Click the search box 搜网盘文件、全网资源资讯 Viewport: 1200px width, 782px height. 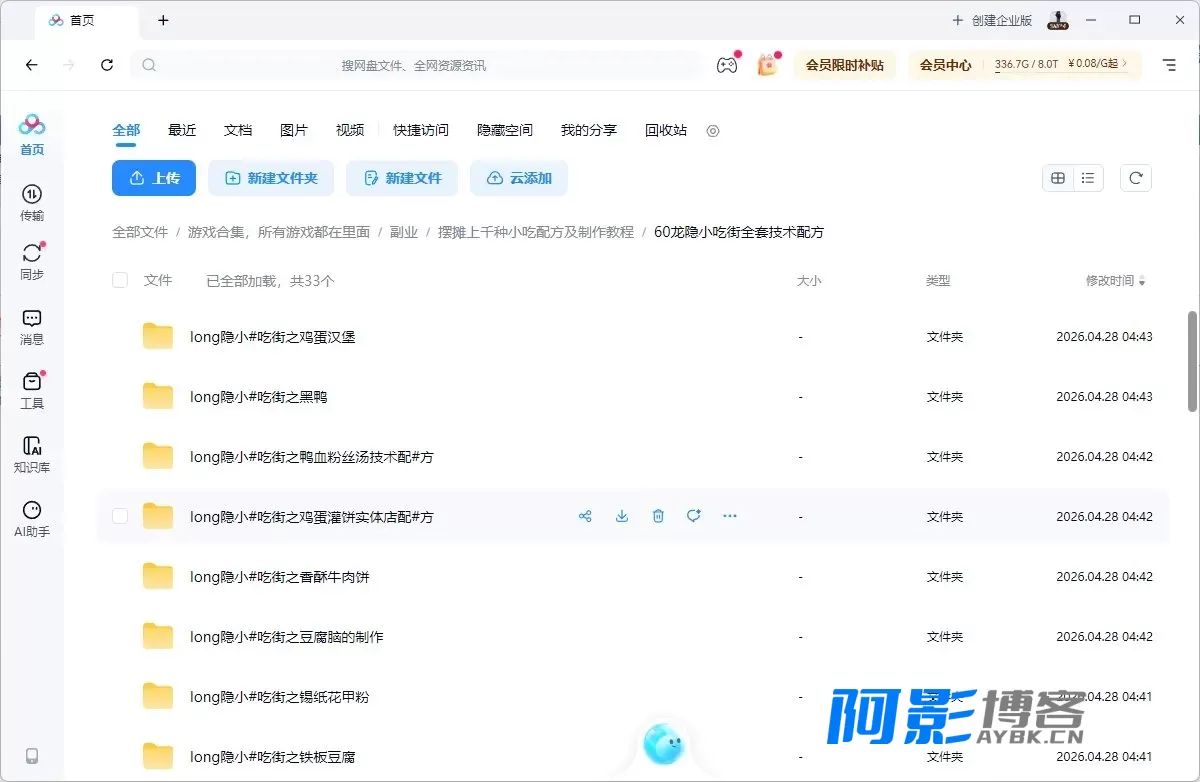415,65
